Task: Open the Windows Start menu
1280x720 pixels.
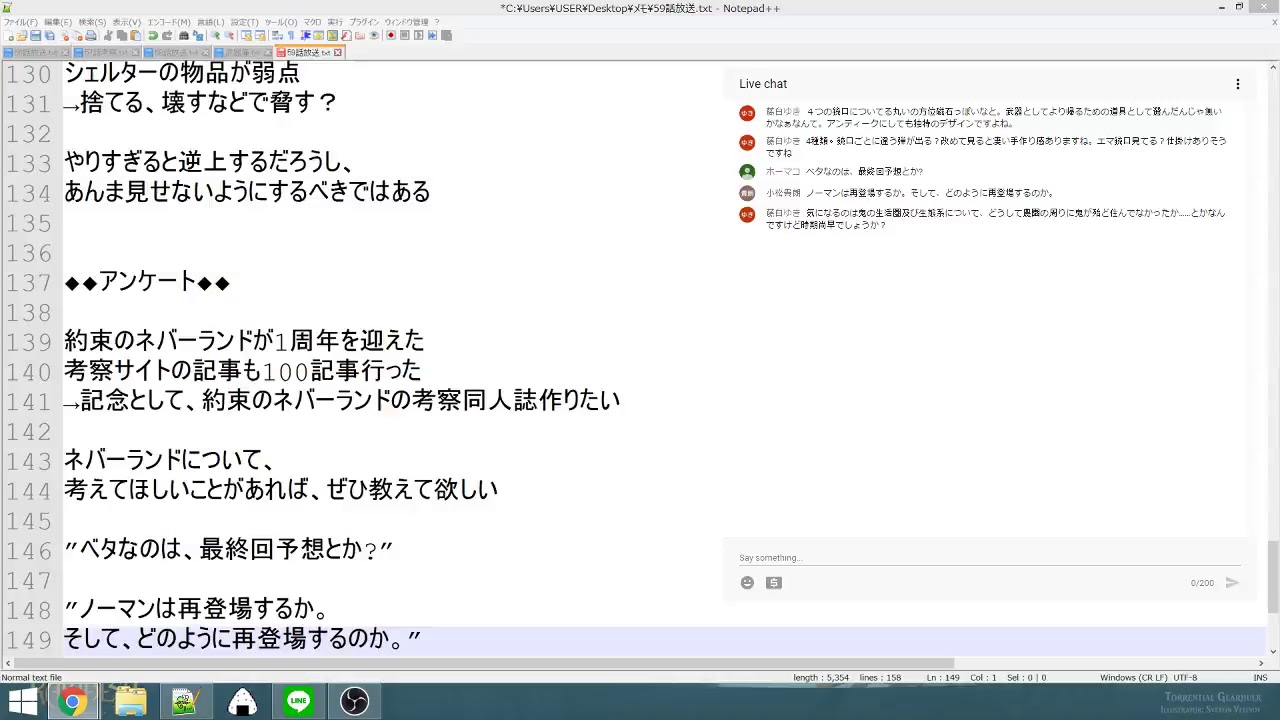Action: click(x=22, y=702)
